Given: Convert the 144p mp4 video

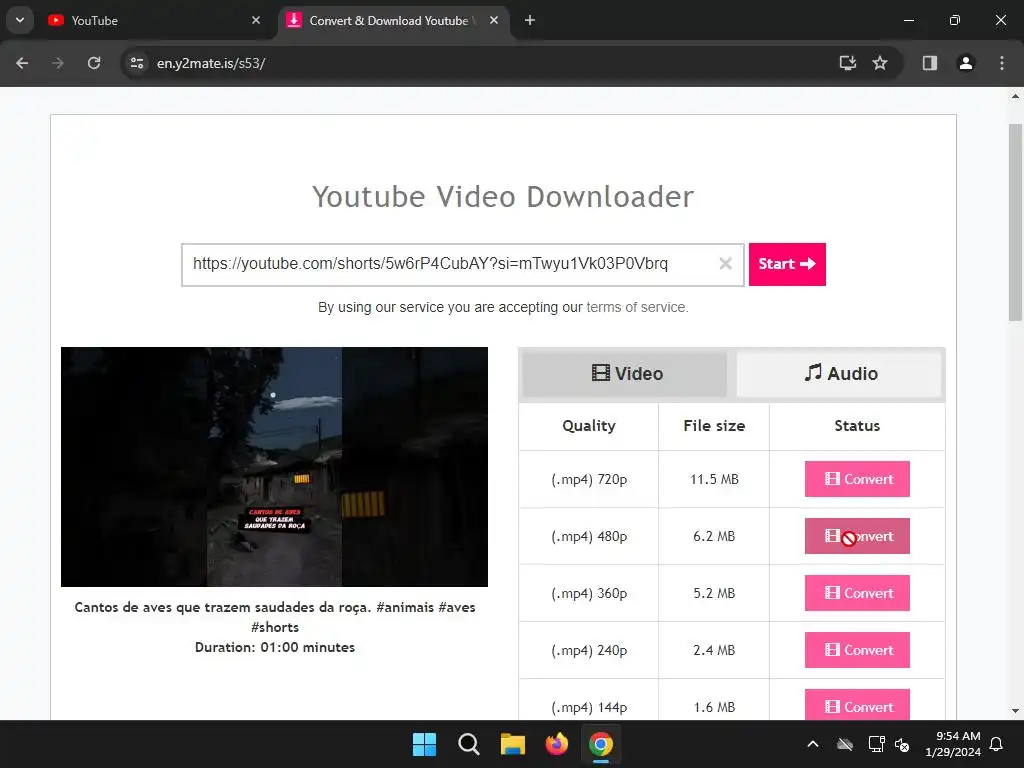Looking at the screenshot, I should point(857,705).
